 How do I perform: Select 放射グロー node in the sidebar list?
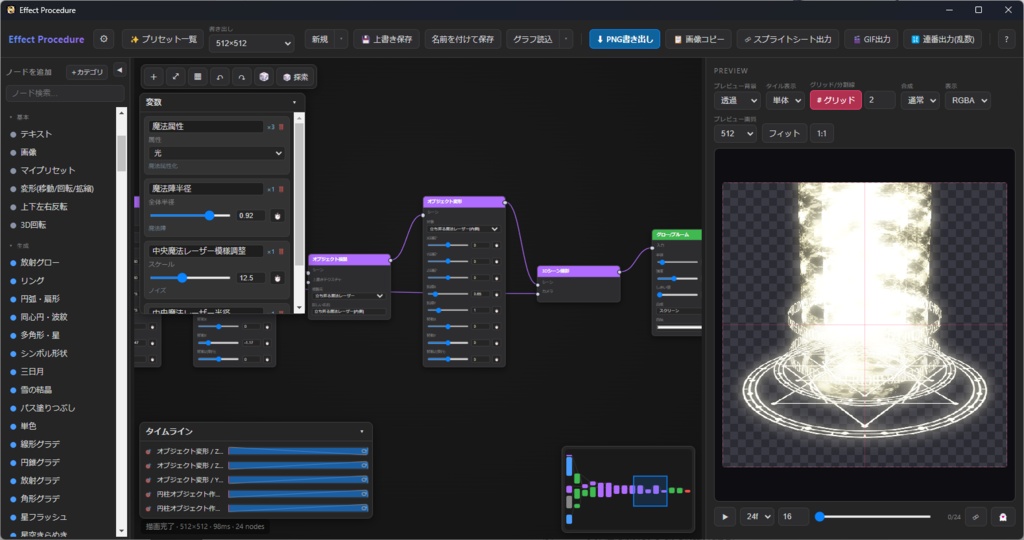(39, 262)
